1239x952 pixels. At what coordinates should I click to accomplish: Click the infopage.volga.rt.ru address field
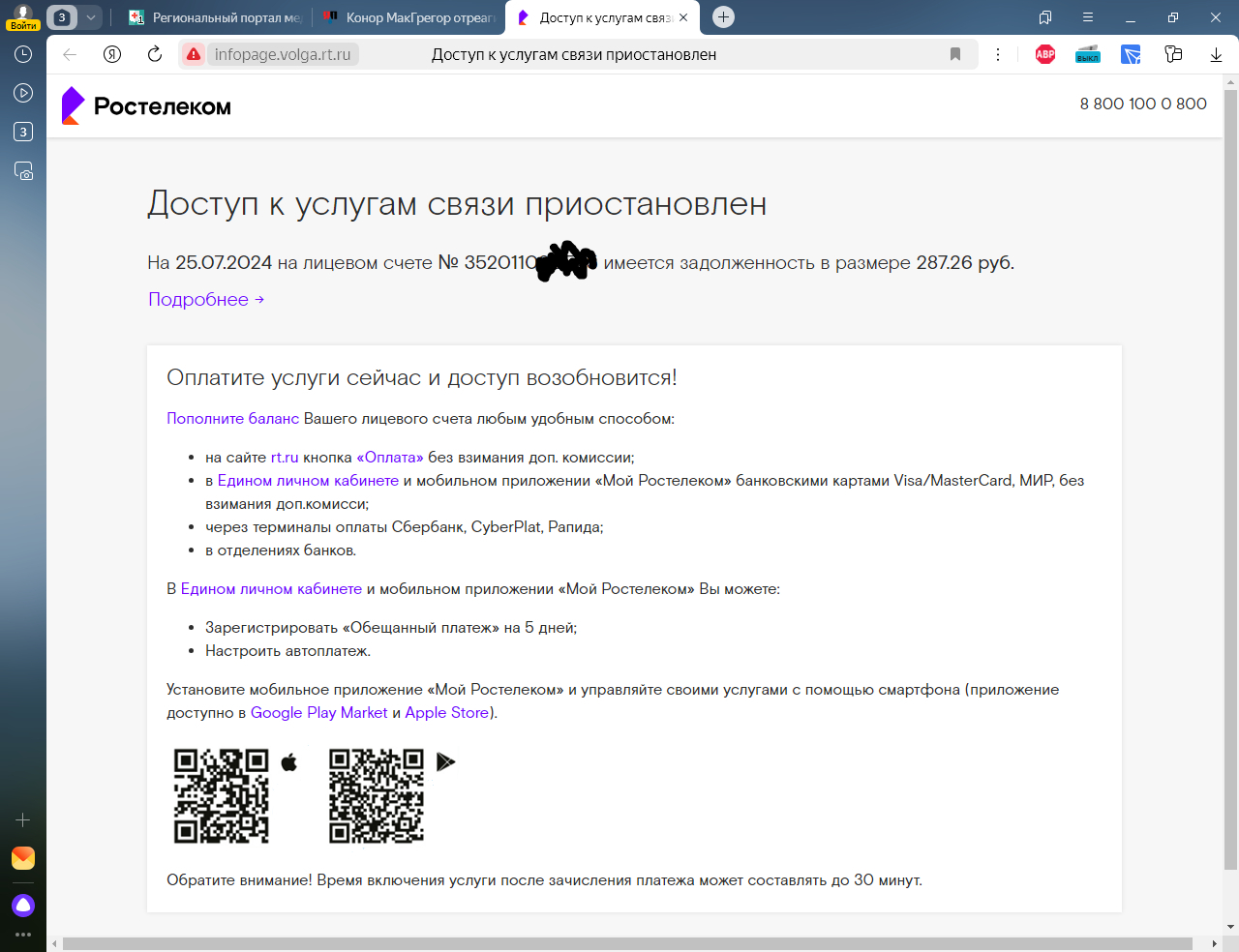click(x=283, y=54)
